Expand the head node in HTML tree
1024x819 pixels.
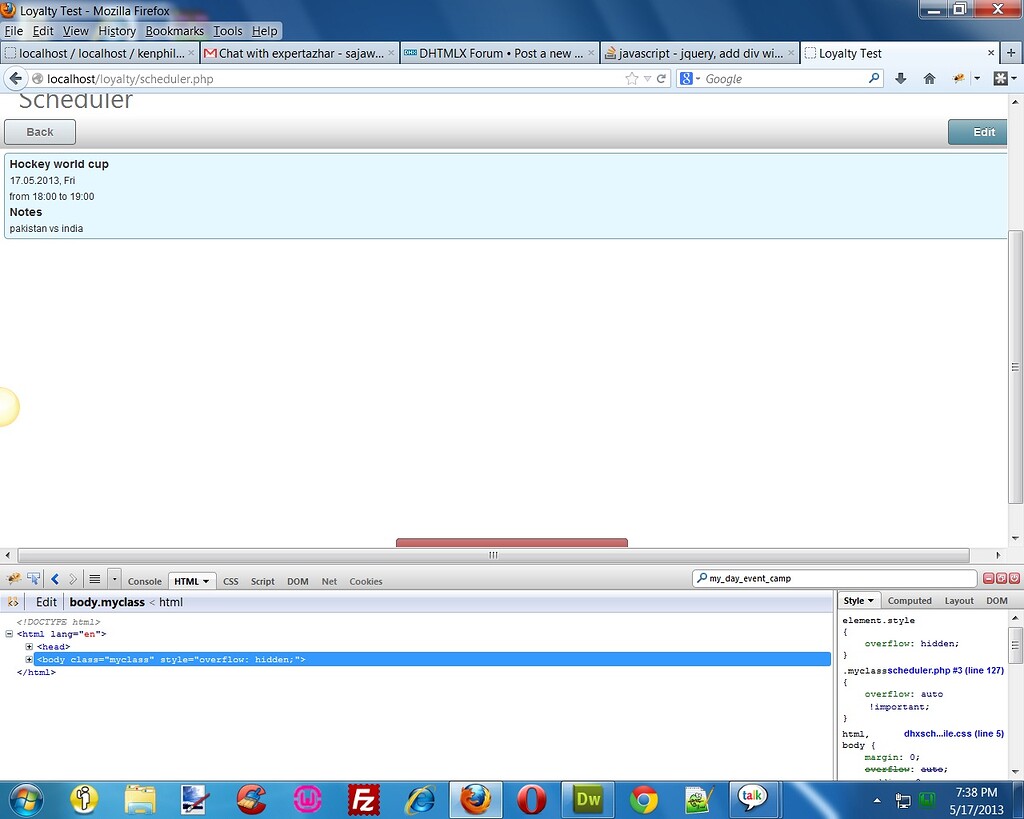click(29, 647)
